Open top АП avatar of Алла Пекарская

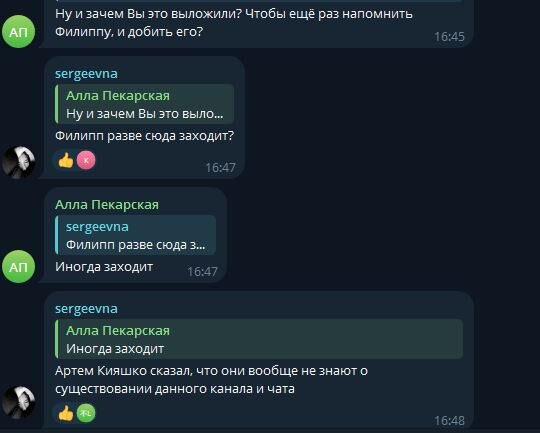(18, 31)
